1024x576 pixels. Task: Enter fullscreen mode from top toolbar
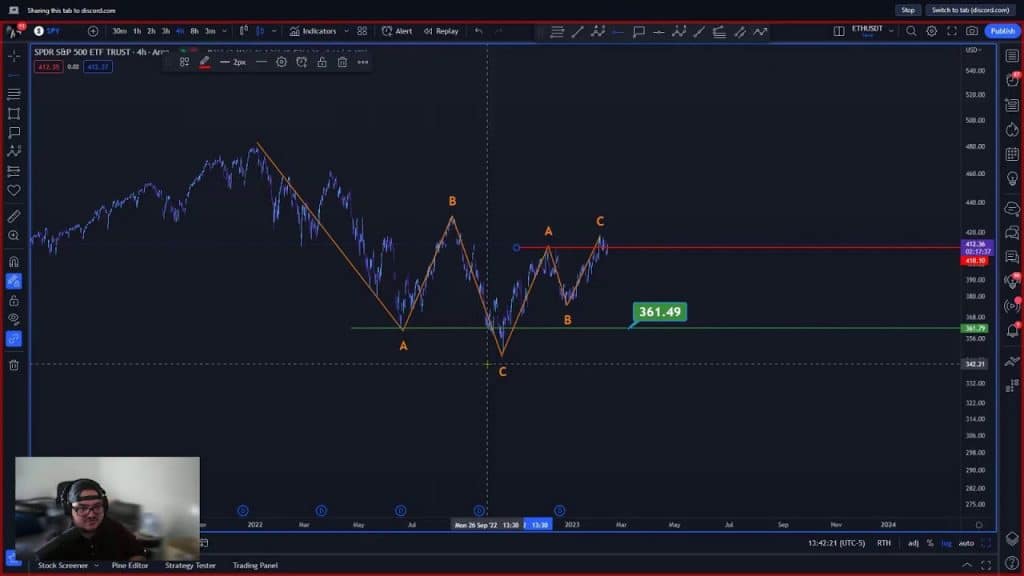951,31
